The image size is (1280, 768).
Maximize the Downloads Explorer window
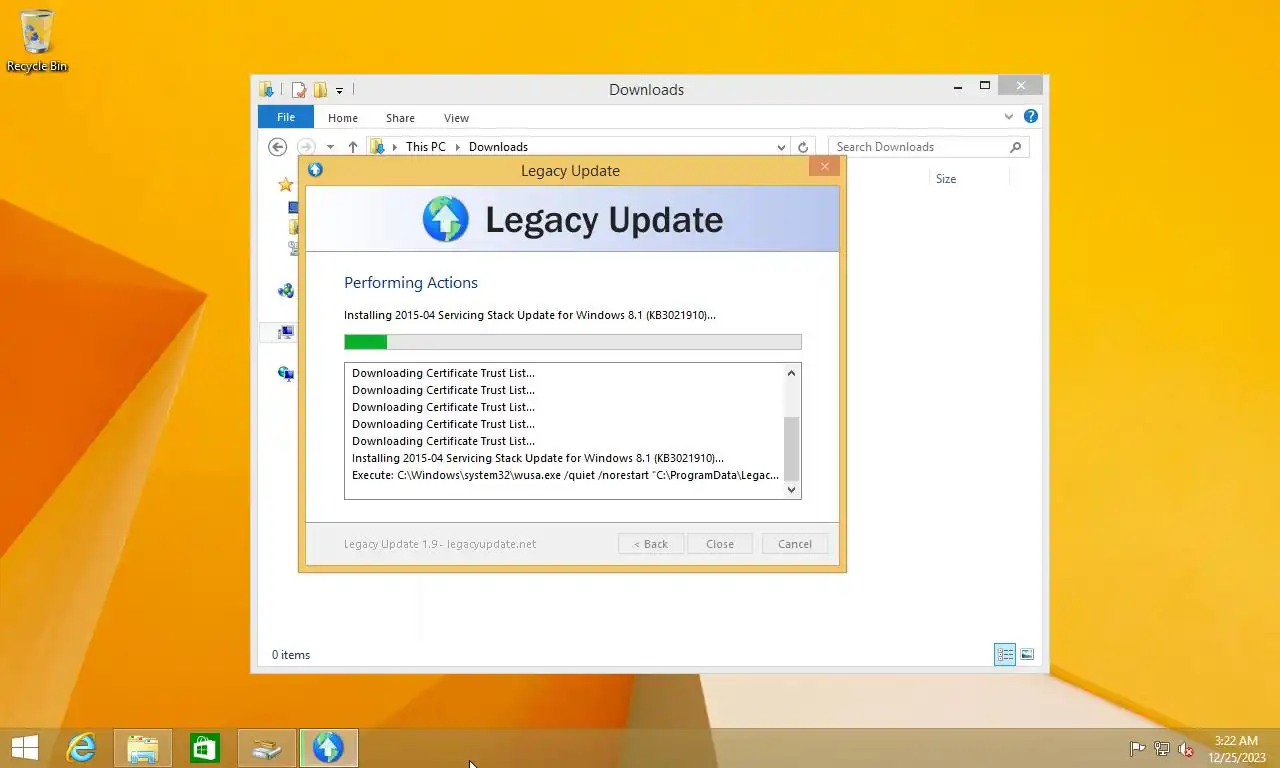[x=985, y=86]
